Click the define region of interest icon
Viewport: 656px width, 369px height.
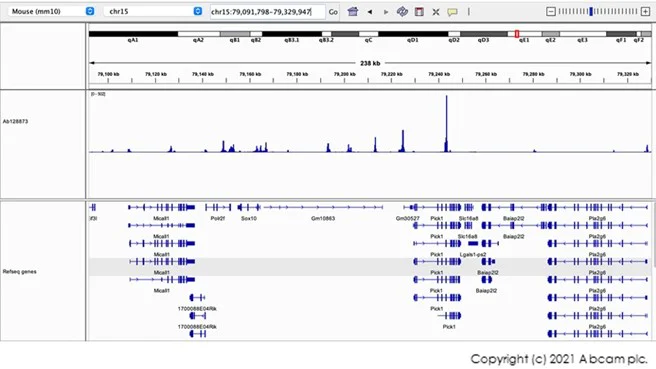click(419, 12)
